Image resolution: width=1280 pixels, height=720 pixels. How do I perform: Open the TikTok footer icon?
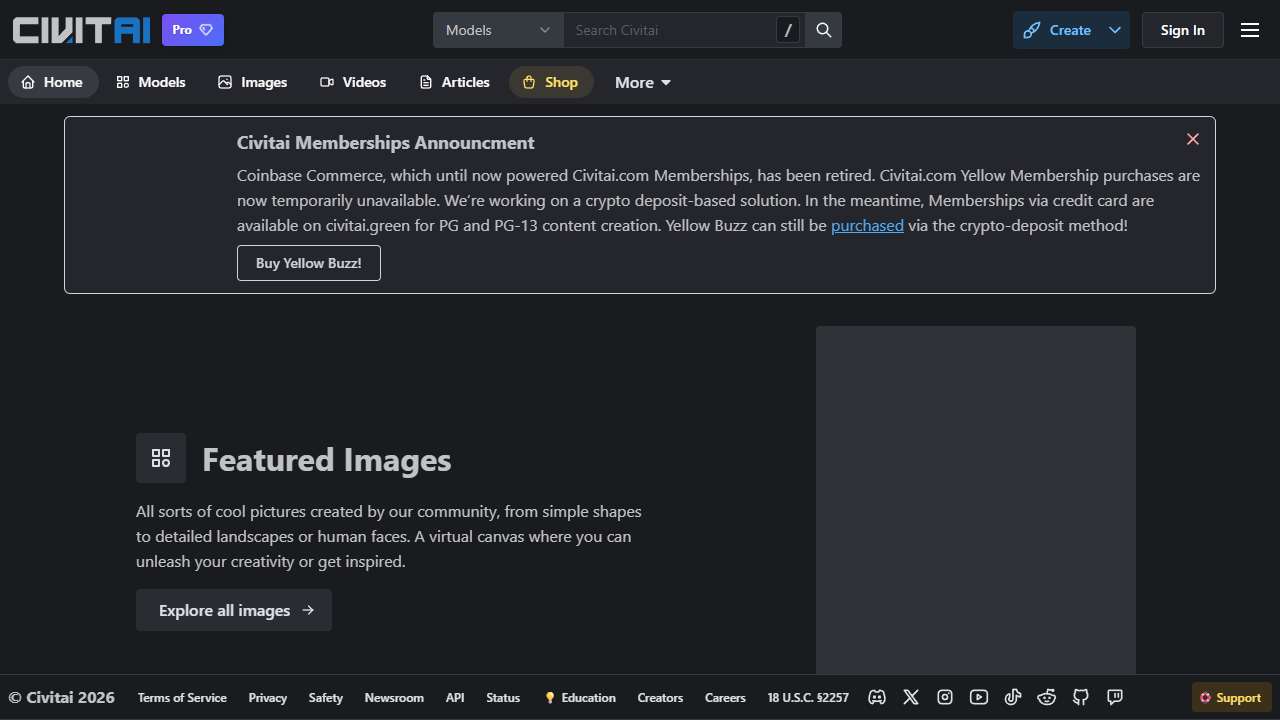click(x=1013, y=697)
